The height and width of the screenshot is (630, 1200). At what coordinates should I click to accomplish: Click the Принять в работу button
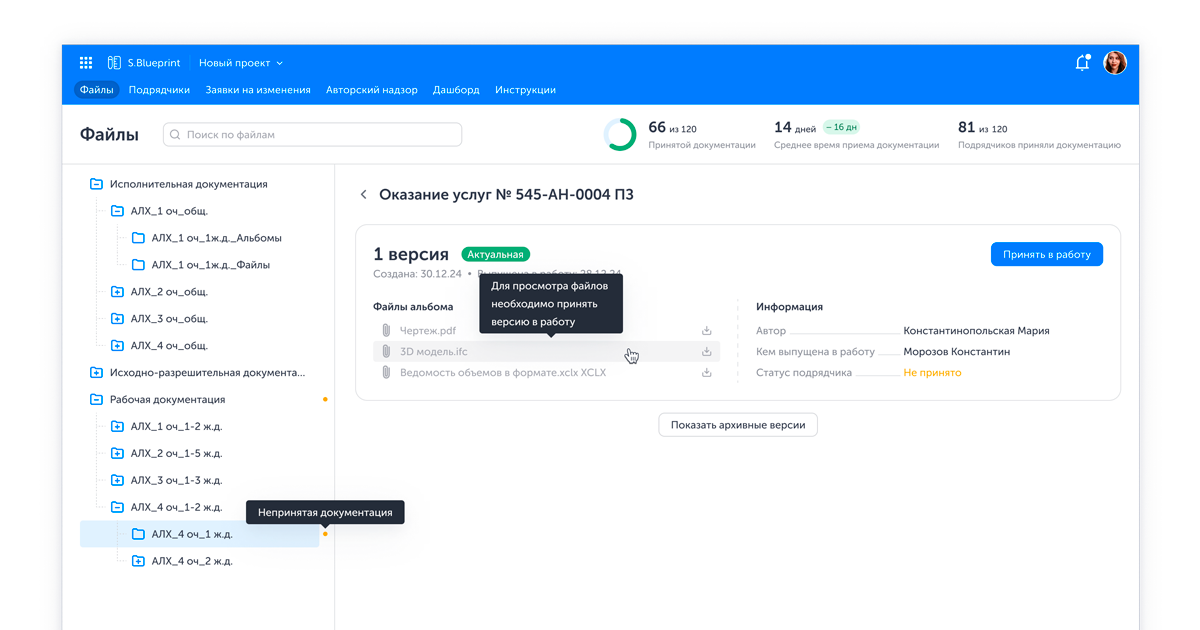tap(1046, 254)
